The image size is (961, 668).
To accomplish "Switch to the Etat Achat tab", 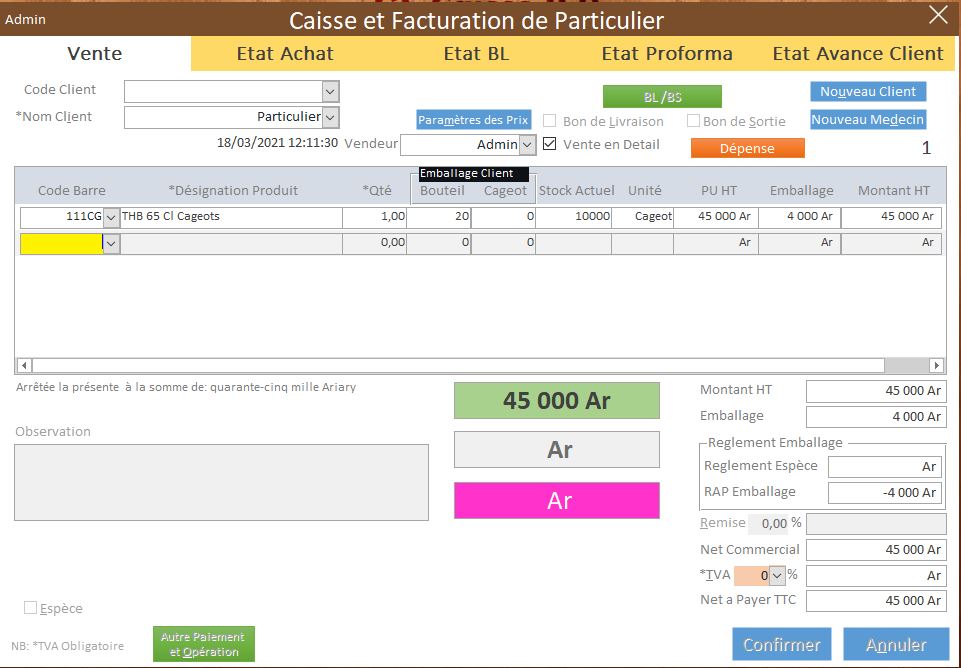I will [285, 54].
